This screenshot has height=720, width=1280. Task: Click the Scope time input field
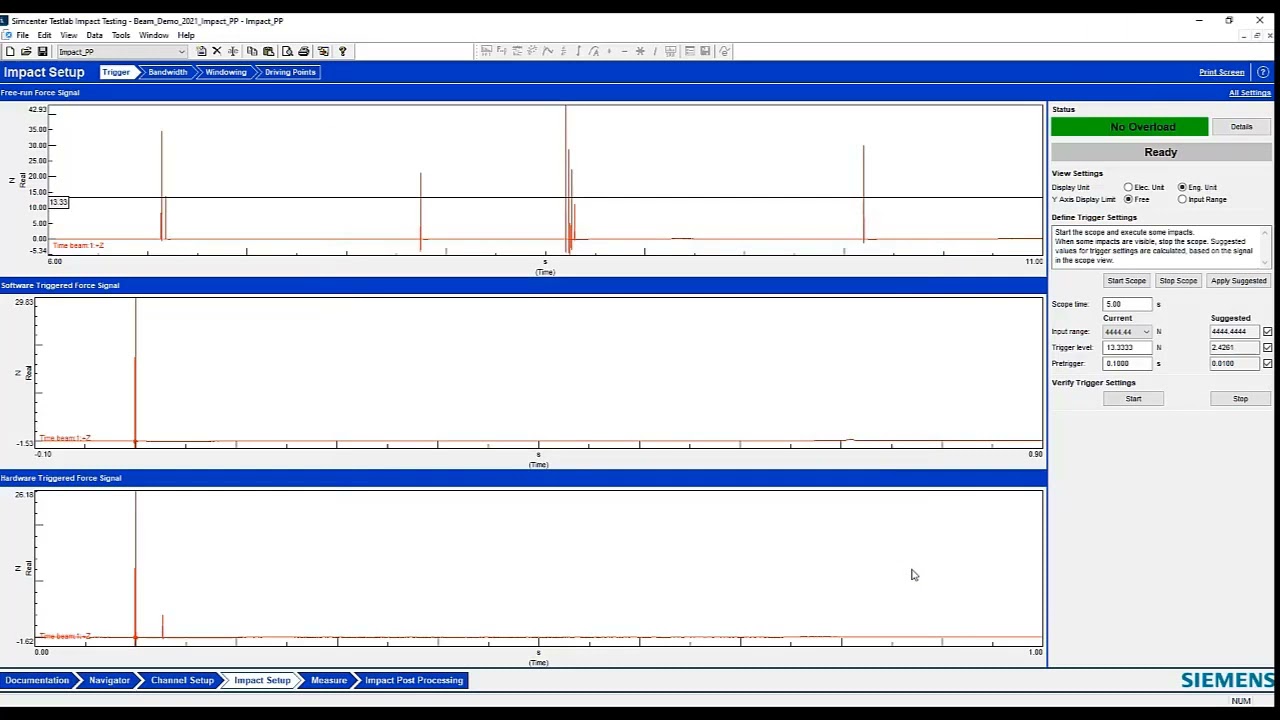click(x=1128, y=304)
